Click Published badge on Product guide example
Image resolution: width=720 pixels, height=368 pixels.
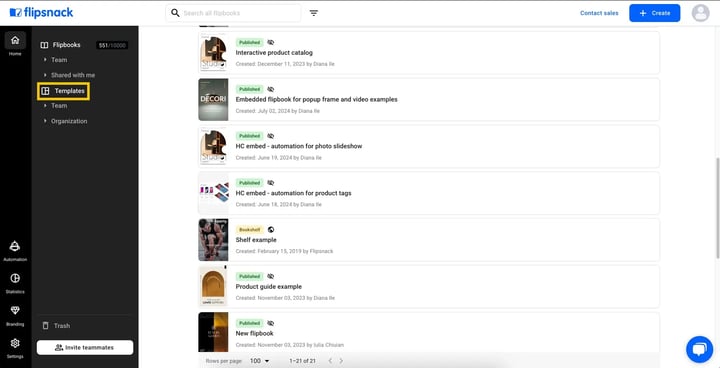tap(250, 277)
